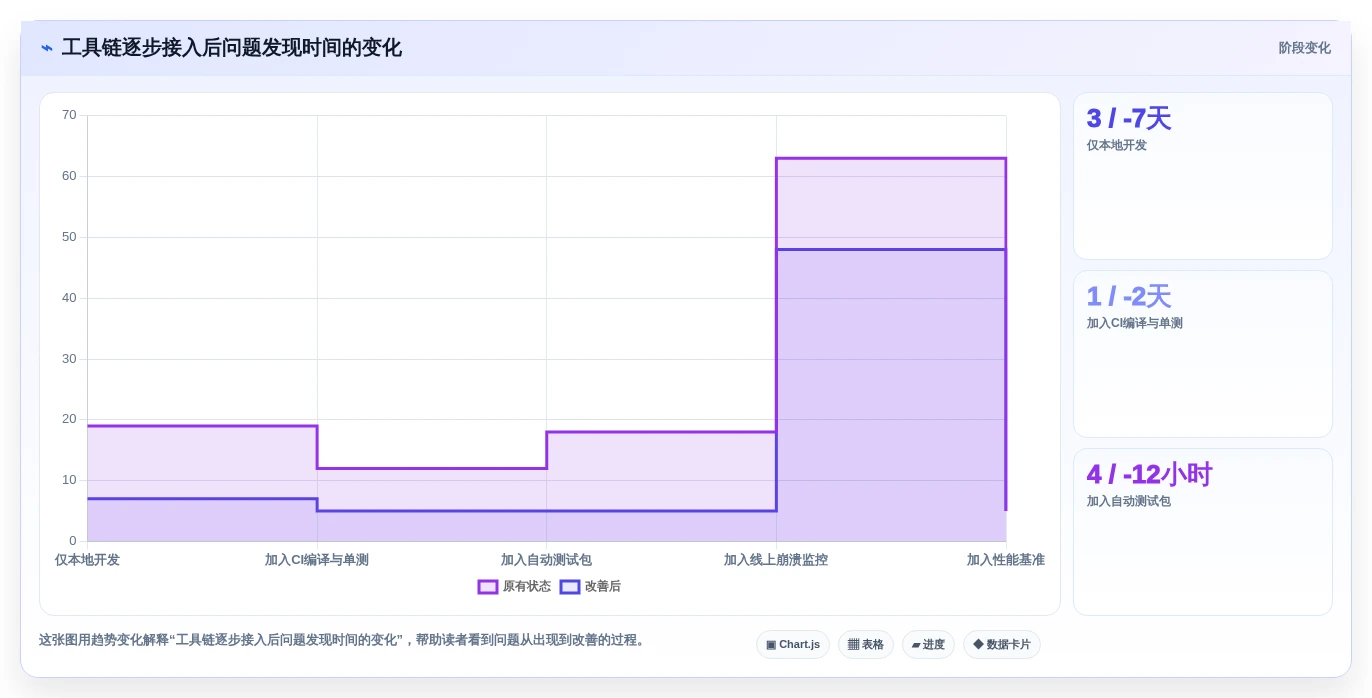Click the x-axis label 加入CI编译与单测
The height and width of the screenshot is (698, 1372).
point(317,560)
